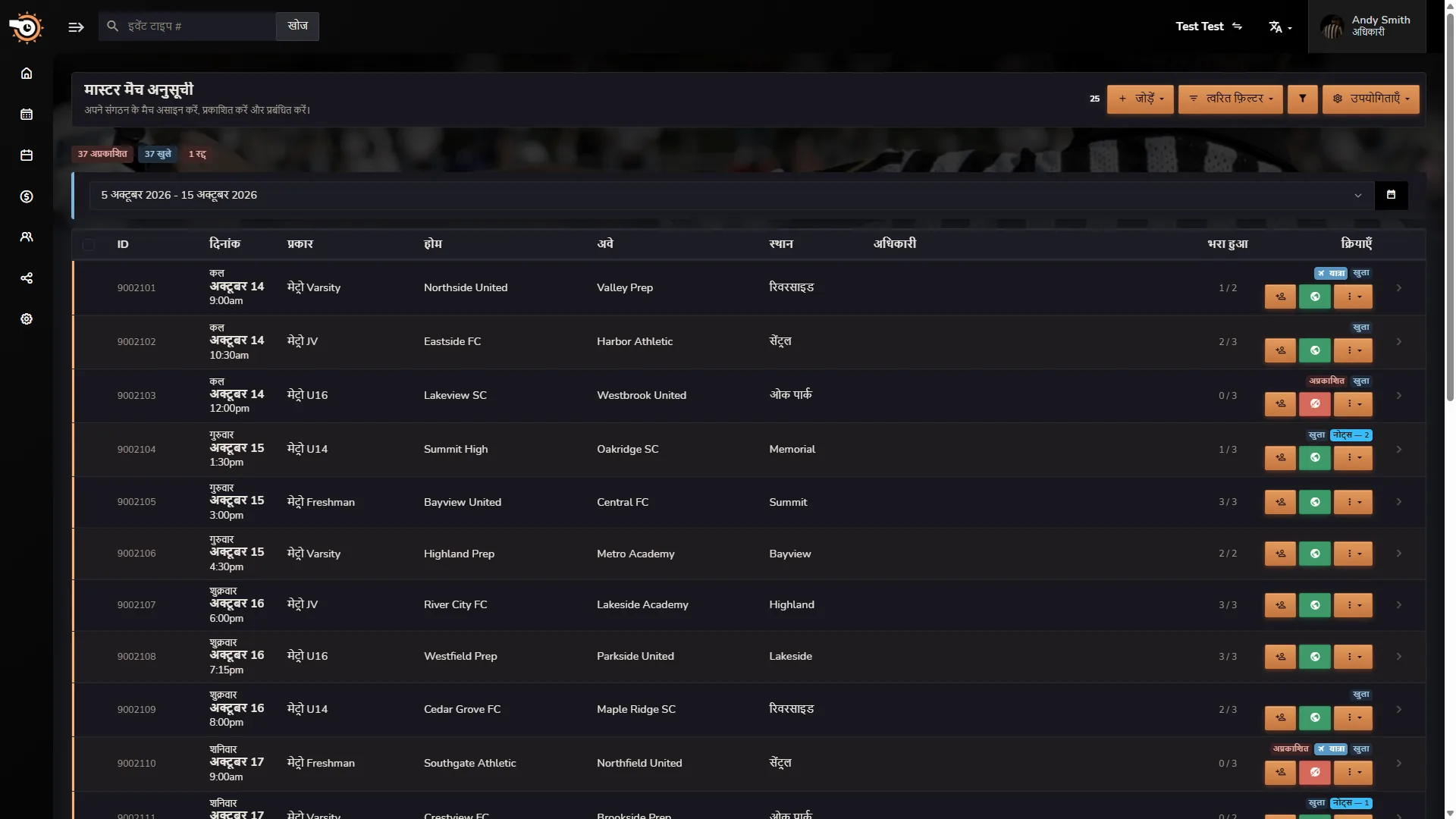Assign official icon for match 9002101
The width and height of the screenshot is (1456, 819).
1280,297
